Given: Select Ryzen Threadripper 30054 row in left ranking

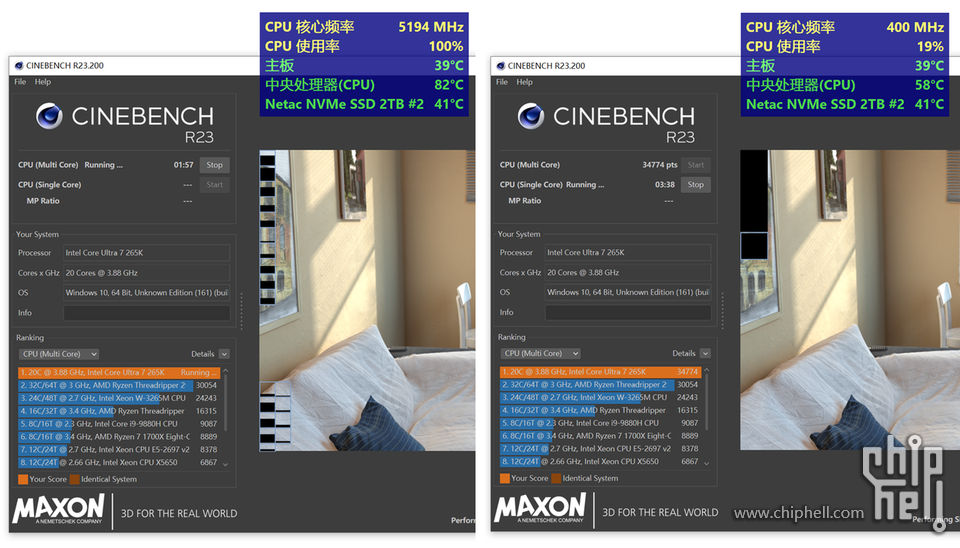Looking at the screenshot, I should 119,385.
